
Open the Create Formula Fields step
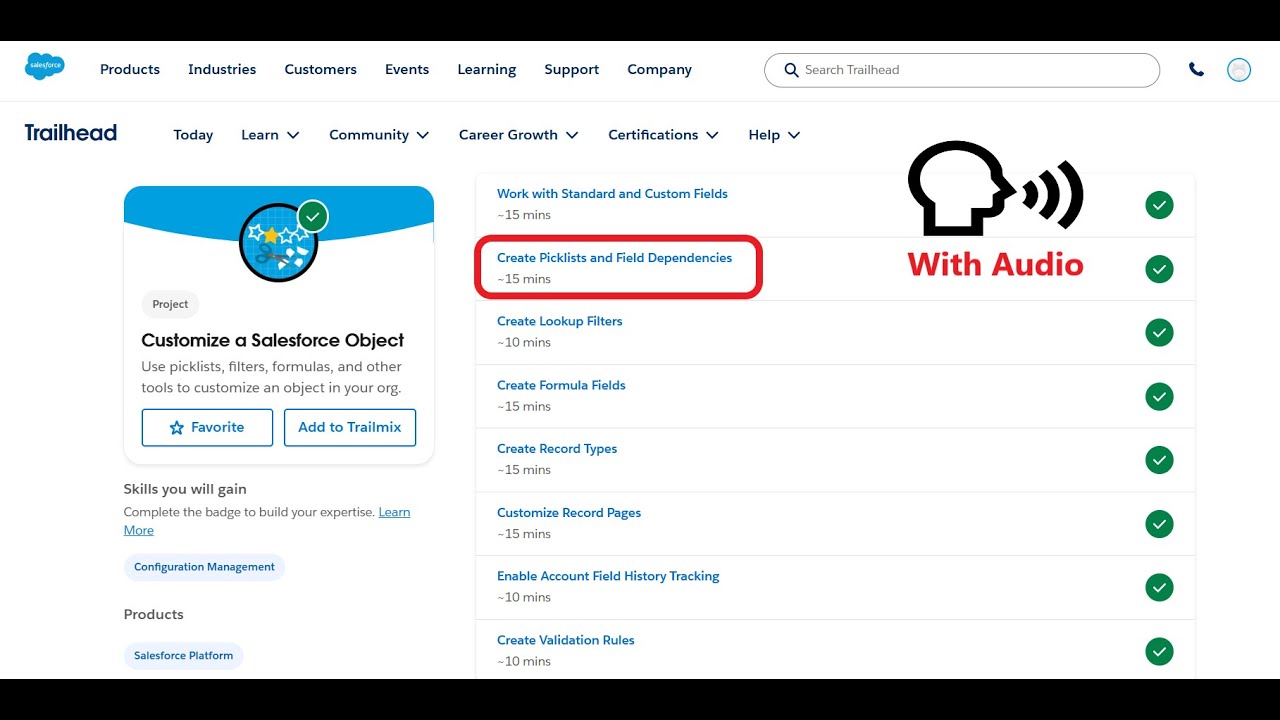coord(561,385)
